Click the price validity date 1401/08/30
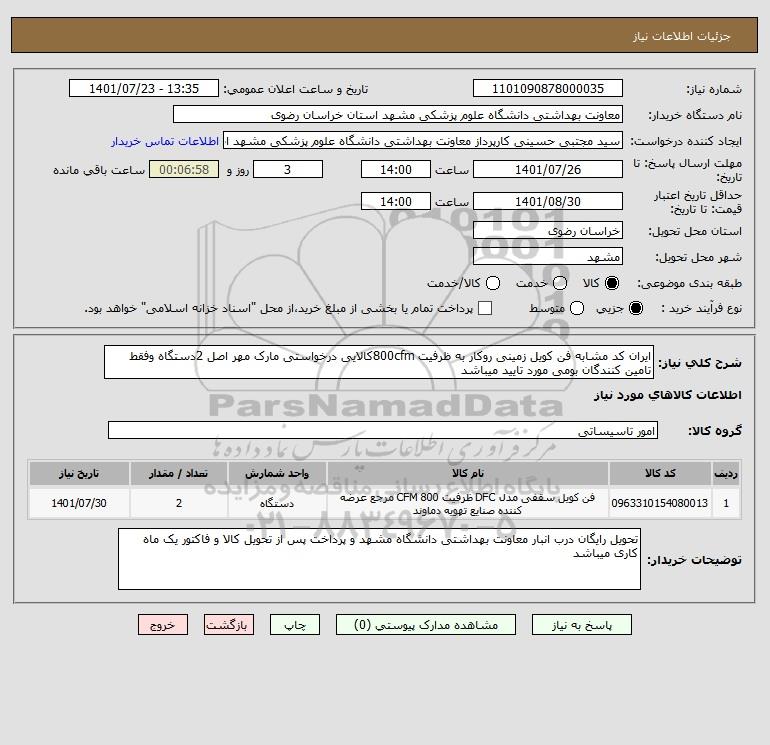770x745 pixels. tap(548, 201)
